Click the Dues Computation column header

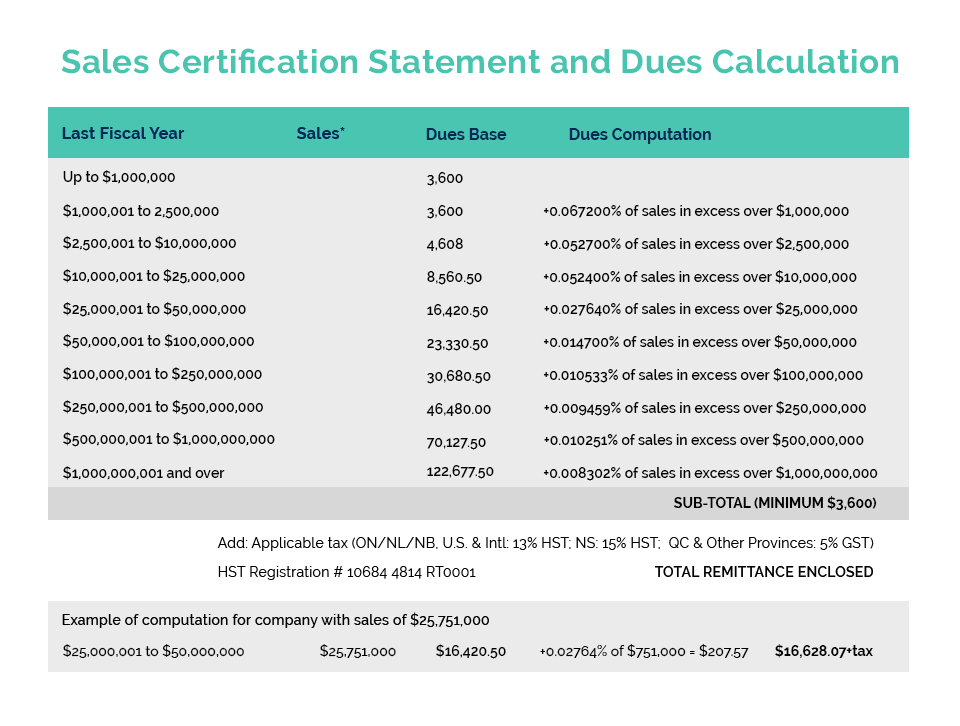[x=640, y=134]
